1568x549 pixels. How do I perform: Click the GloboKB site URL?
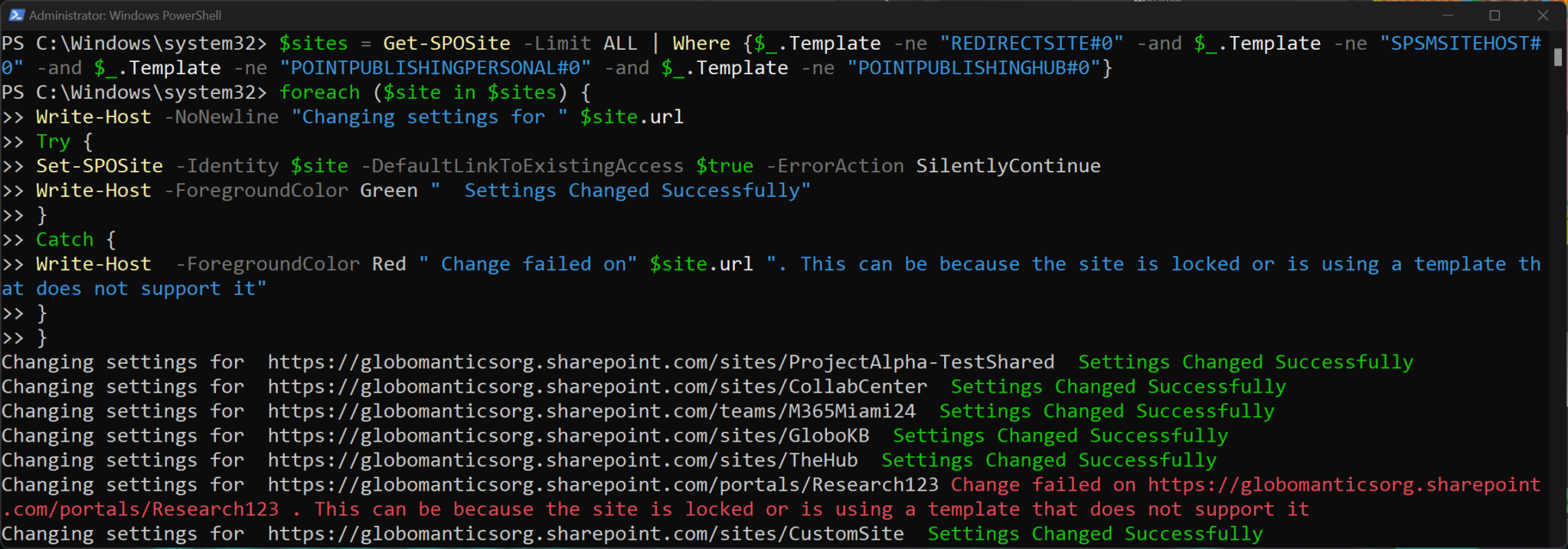click(x=569, y=436)
